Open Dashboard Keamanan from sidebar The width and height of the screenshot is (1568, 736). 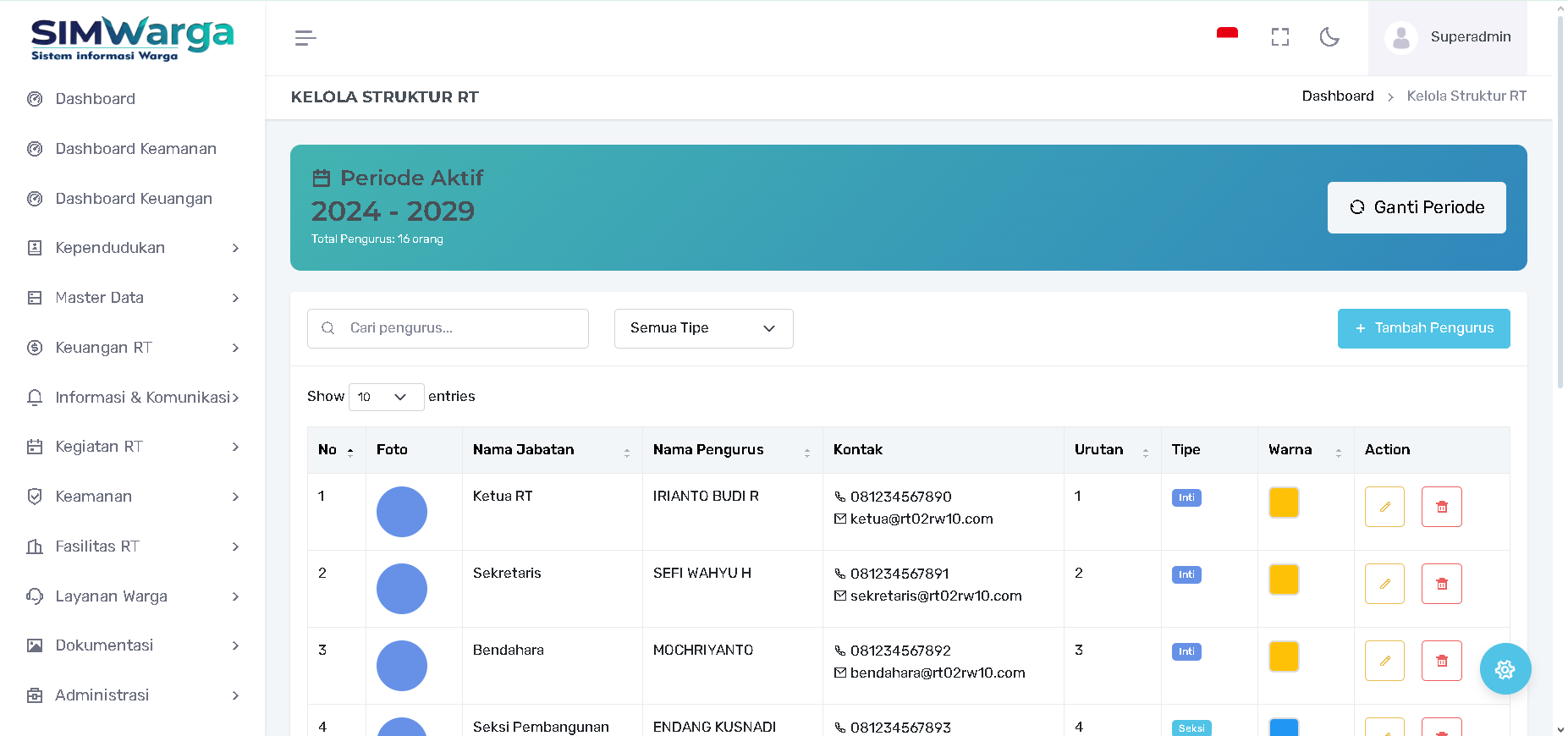click(135, 149)
